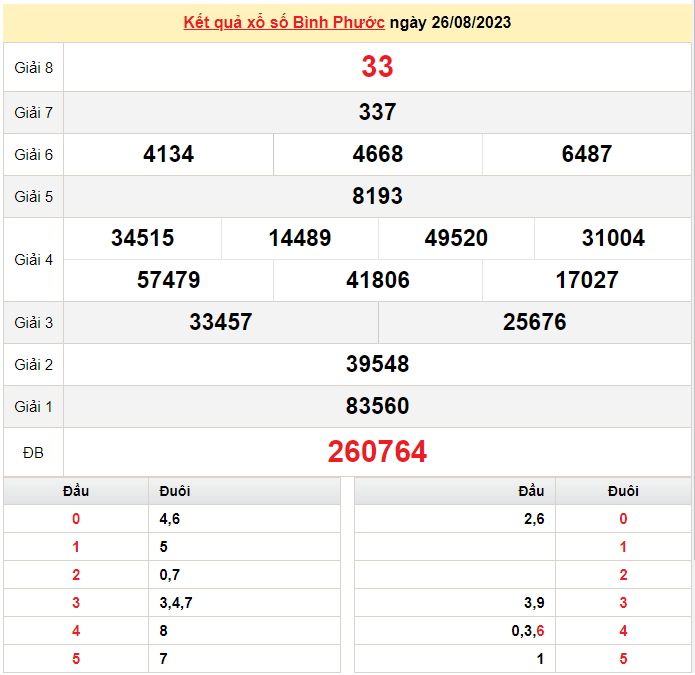Click the Giải 6 number 4134
The image size is (695, 675).
click(x=168, y=154)
